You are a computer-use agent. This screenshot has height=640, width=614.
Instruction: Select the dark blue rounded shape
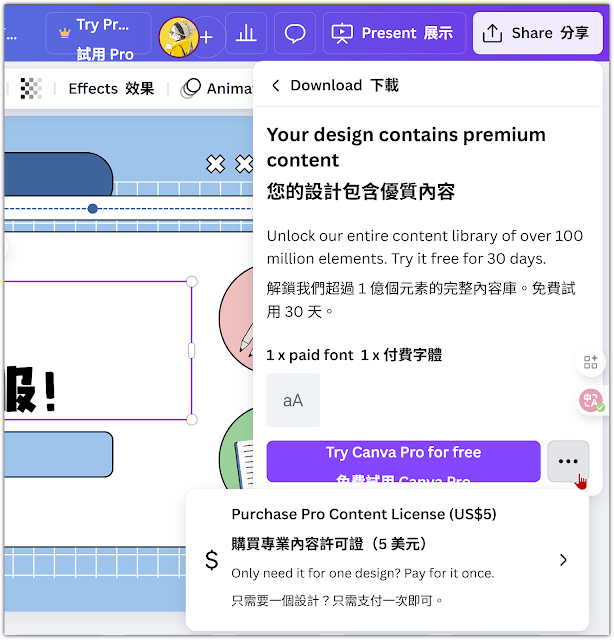pos(59,174)
